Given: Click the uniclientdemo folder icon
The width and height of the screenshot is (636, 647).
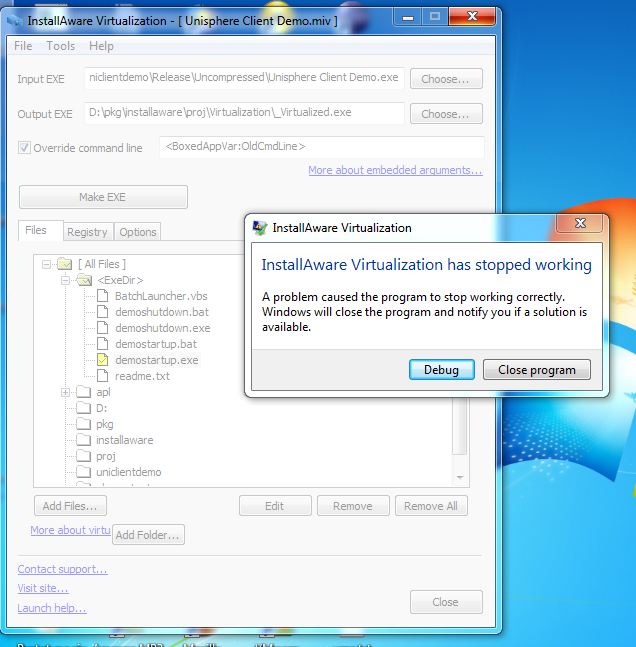Looking at the screenshot, I should (83, 472).
